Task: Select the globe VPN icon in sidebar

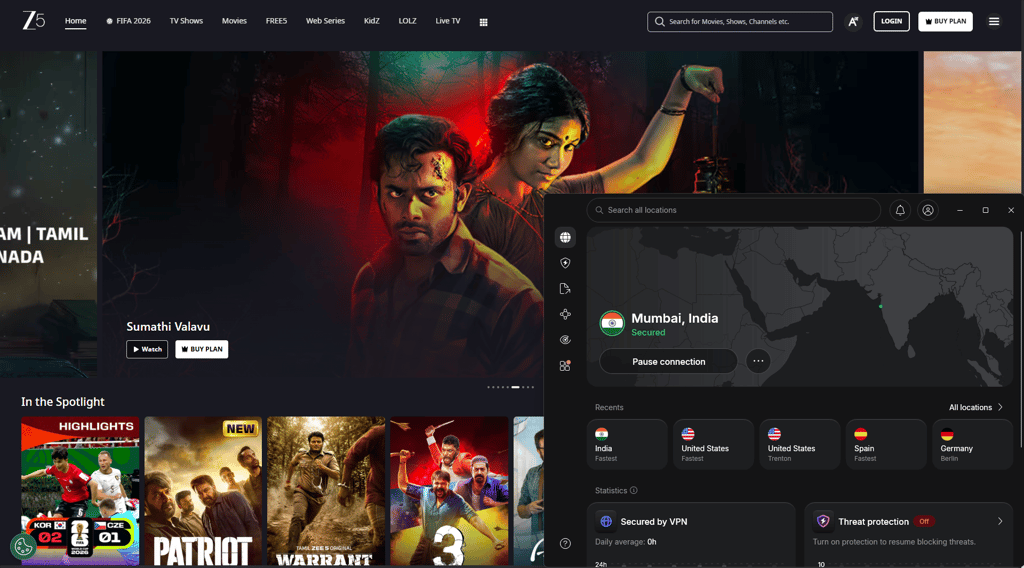Action: coord(566,238)
